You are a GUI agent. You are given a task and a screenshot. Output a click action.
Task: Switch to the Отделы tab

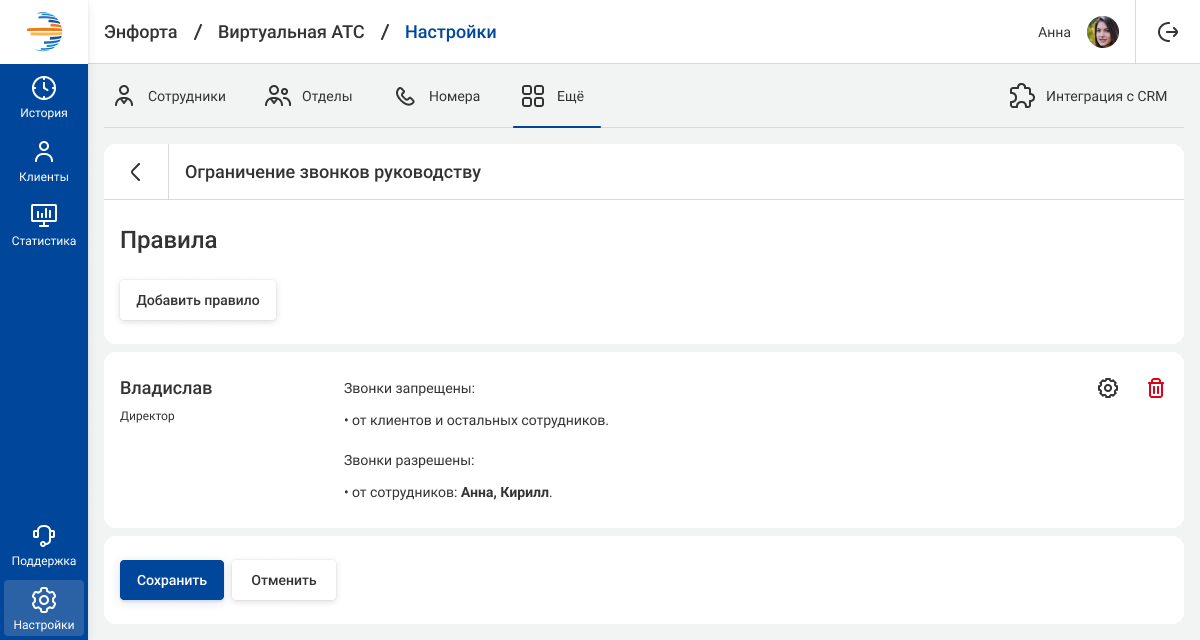click(308, 97)
